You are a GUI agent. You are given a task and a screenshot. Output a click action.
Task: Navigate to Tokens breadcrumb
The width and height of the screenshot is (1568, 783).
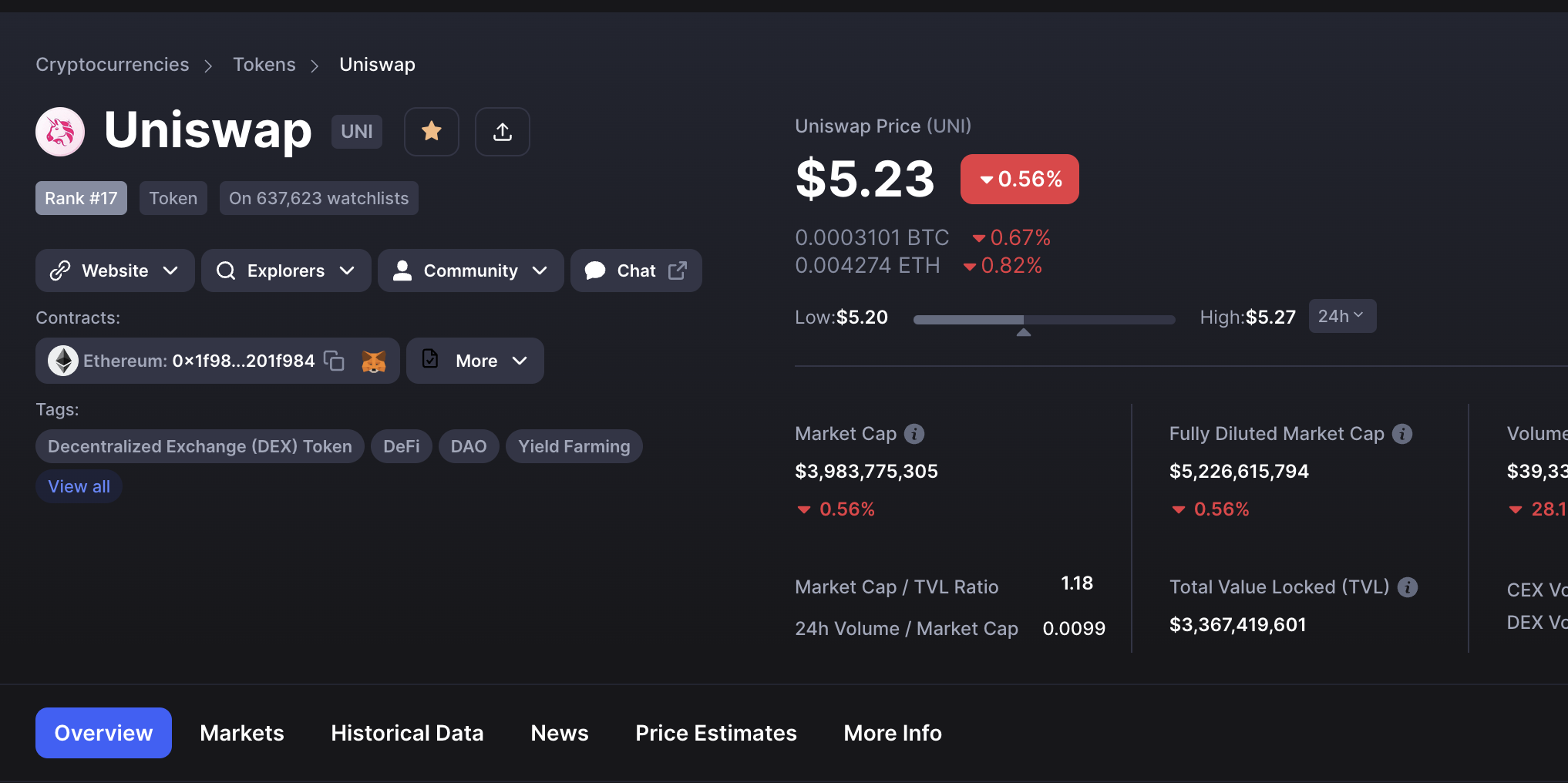pos(264,65)
